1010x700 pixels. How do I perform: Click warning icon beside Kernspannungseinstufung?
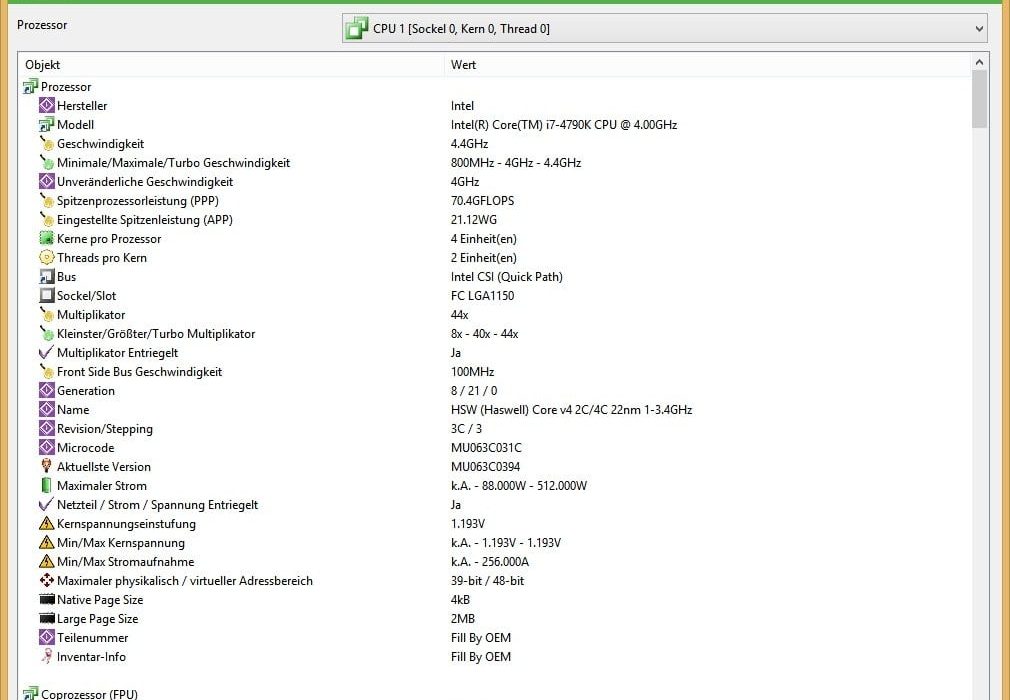(x=46, y=523)
